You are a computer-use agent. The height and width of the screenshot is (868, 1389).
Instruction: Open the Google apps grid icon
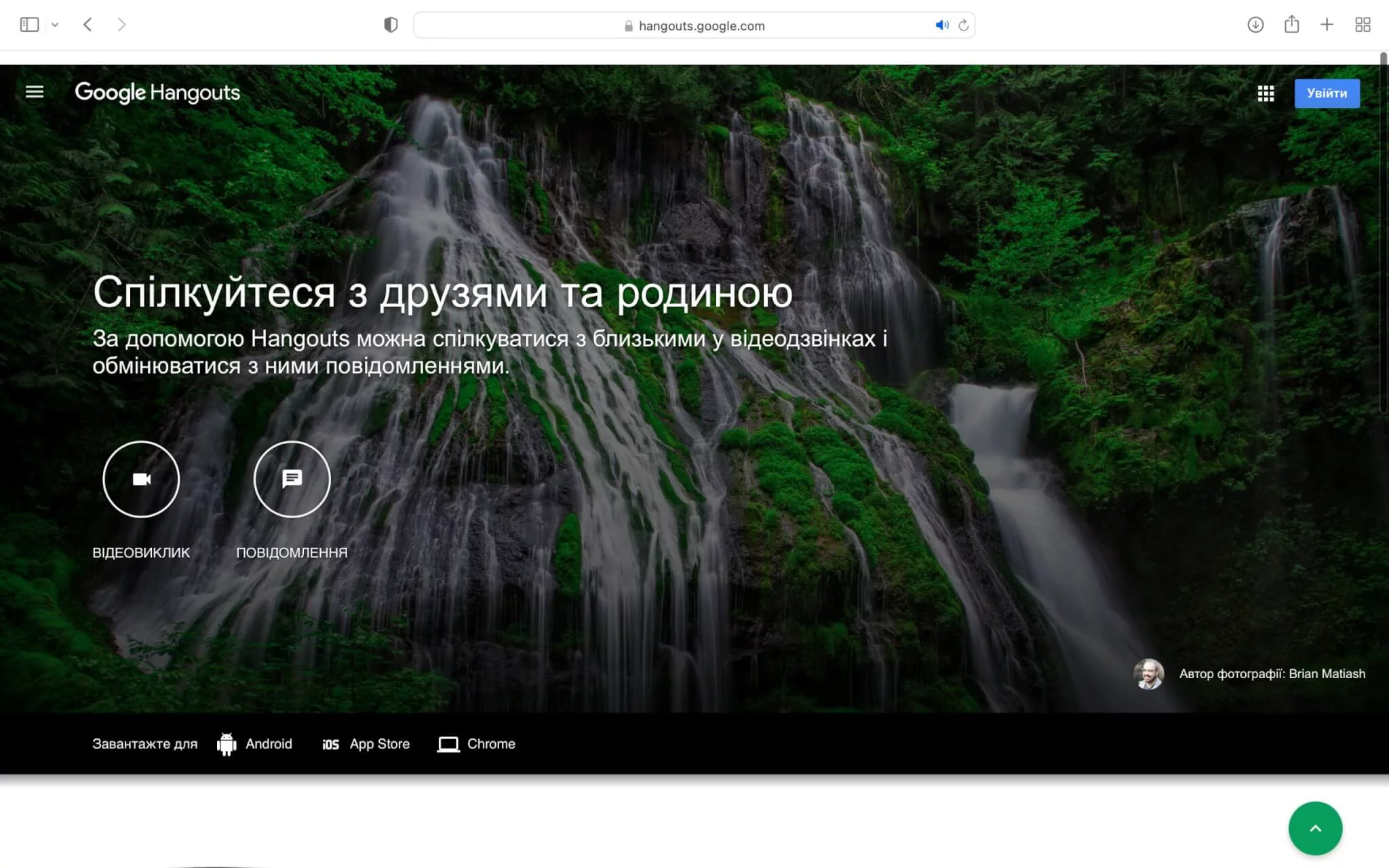(1267, 93)
